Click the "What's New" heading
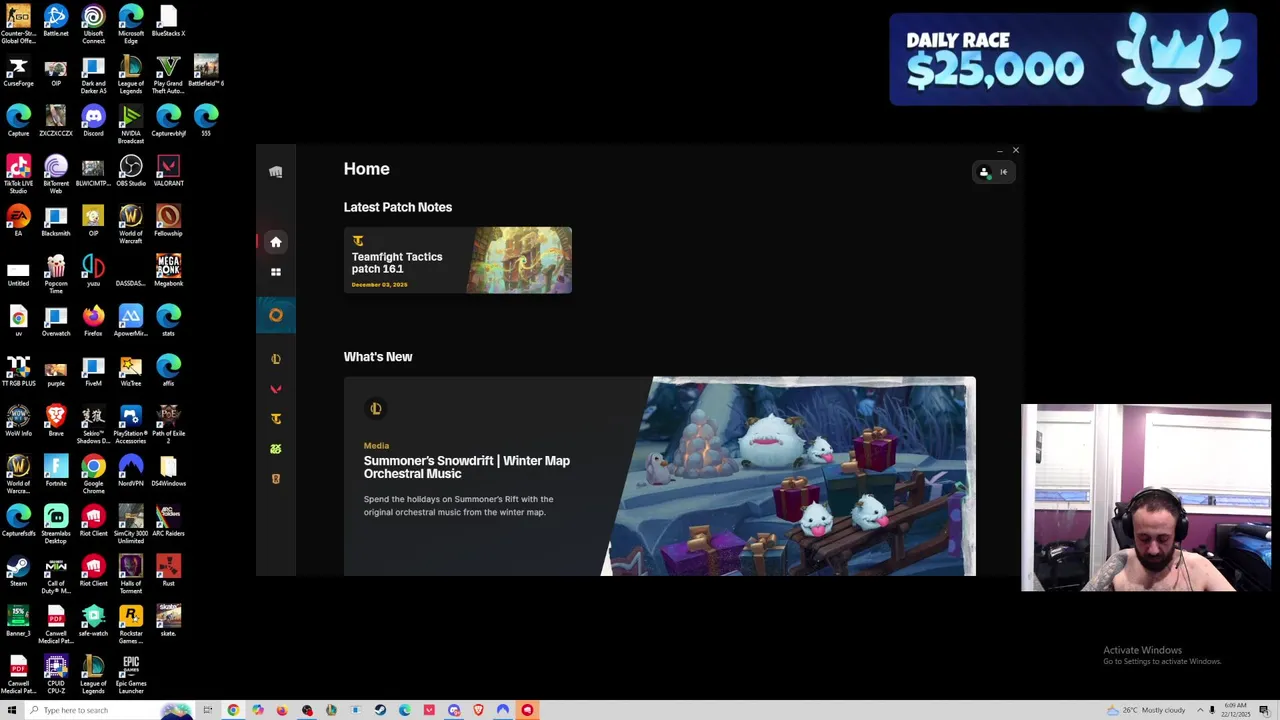 (x=378, y=357)
